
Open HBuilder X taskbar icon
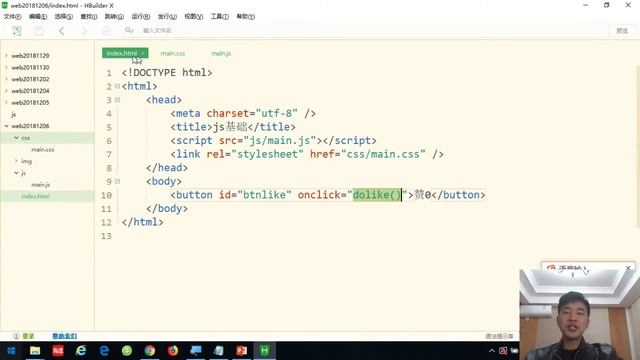click(264, 351)
